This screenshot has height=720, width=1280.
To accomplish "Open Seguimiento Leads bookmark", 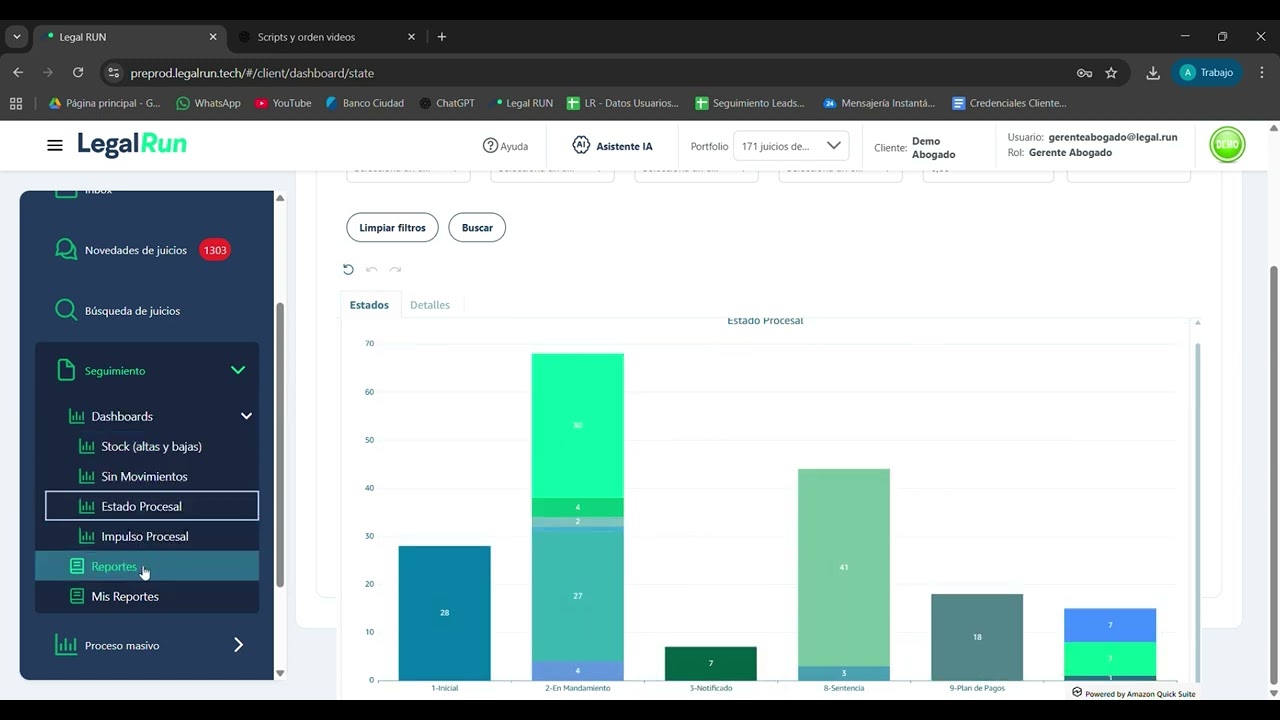I will point(750,103).
